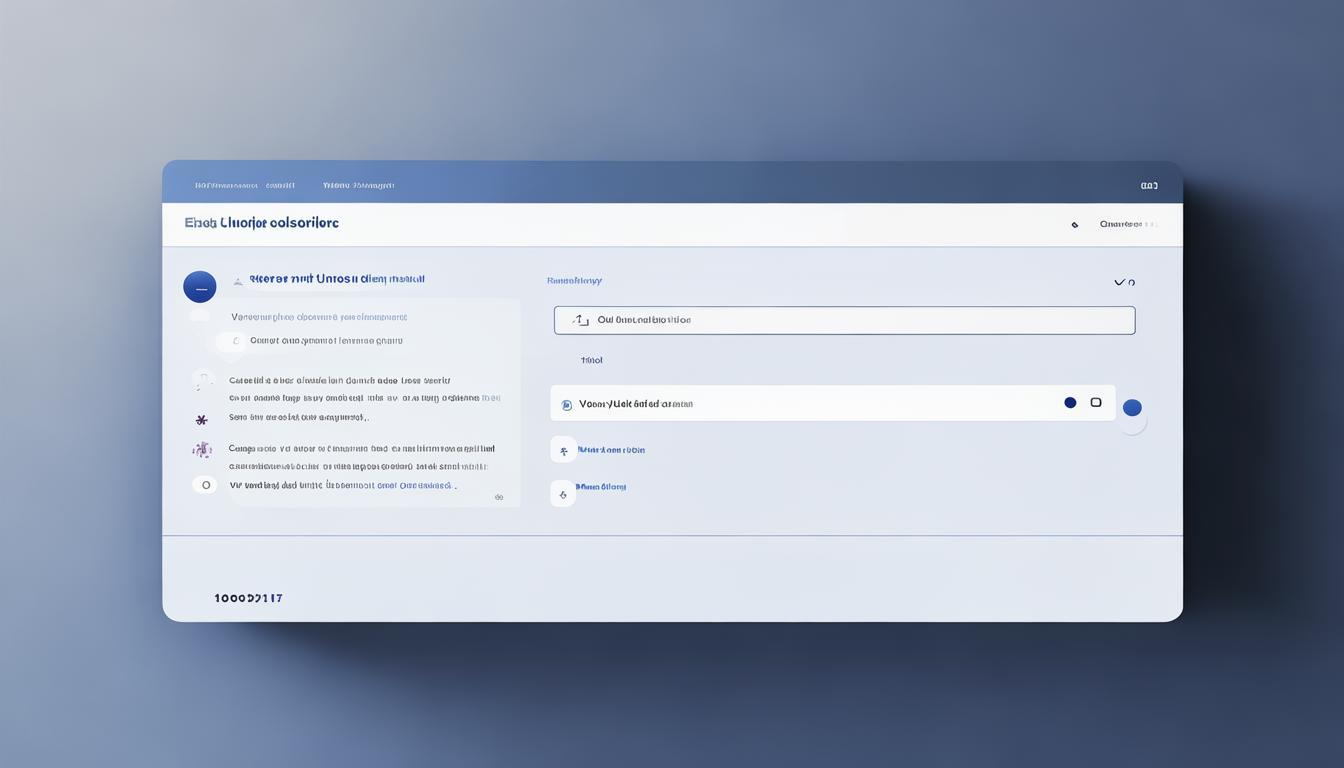Click the small round 'C' icon in the left card

pyautogui.click(x=234, y=341)
